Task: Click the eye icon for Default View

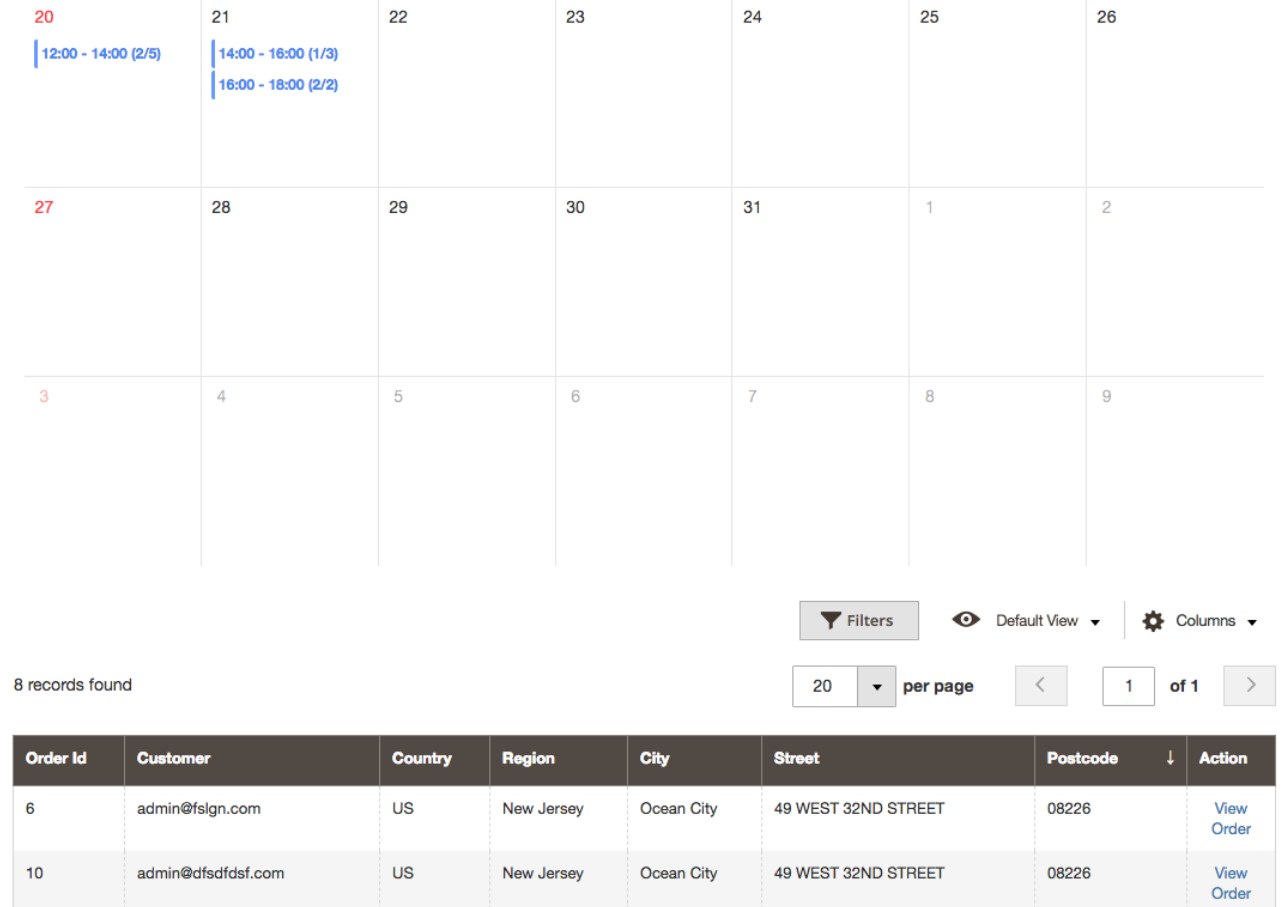Action: coord(965,620)
